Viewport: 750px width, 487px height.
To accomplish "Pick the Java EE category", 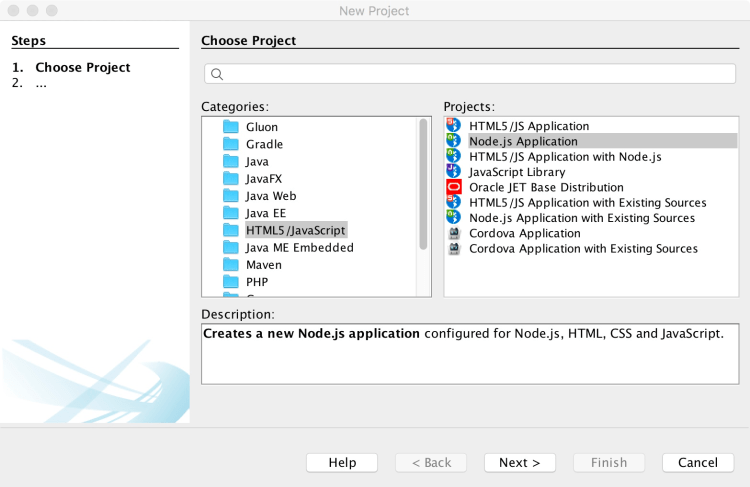I will (266, 213).
